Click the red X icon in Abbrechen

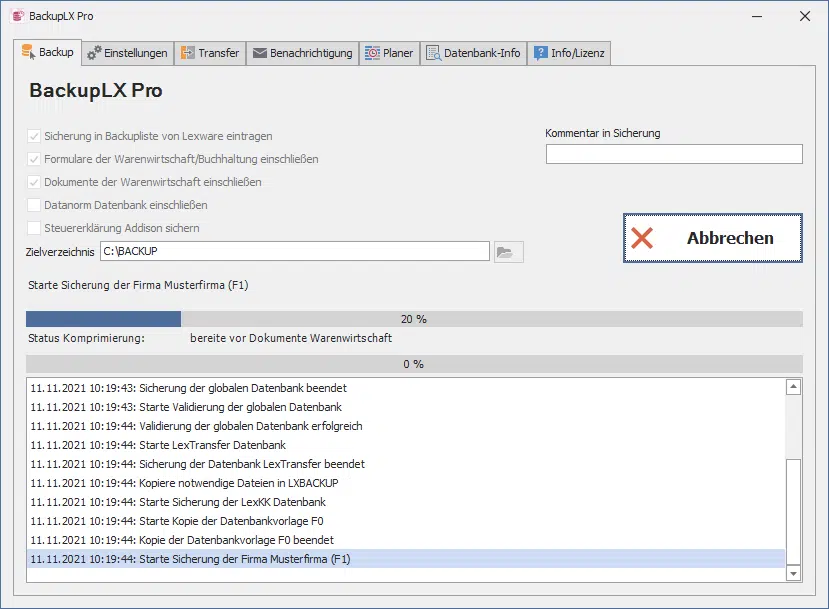click(642, 238)
